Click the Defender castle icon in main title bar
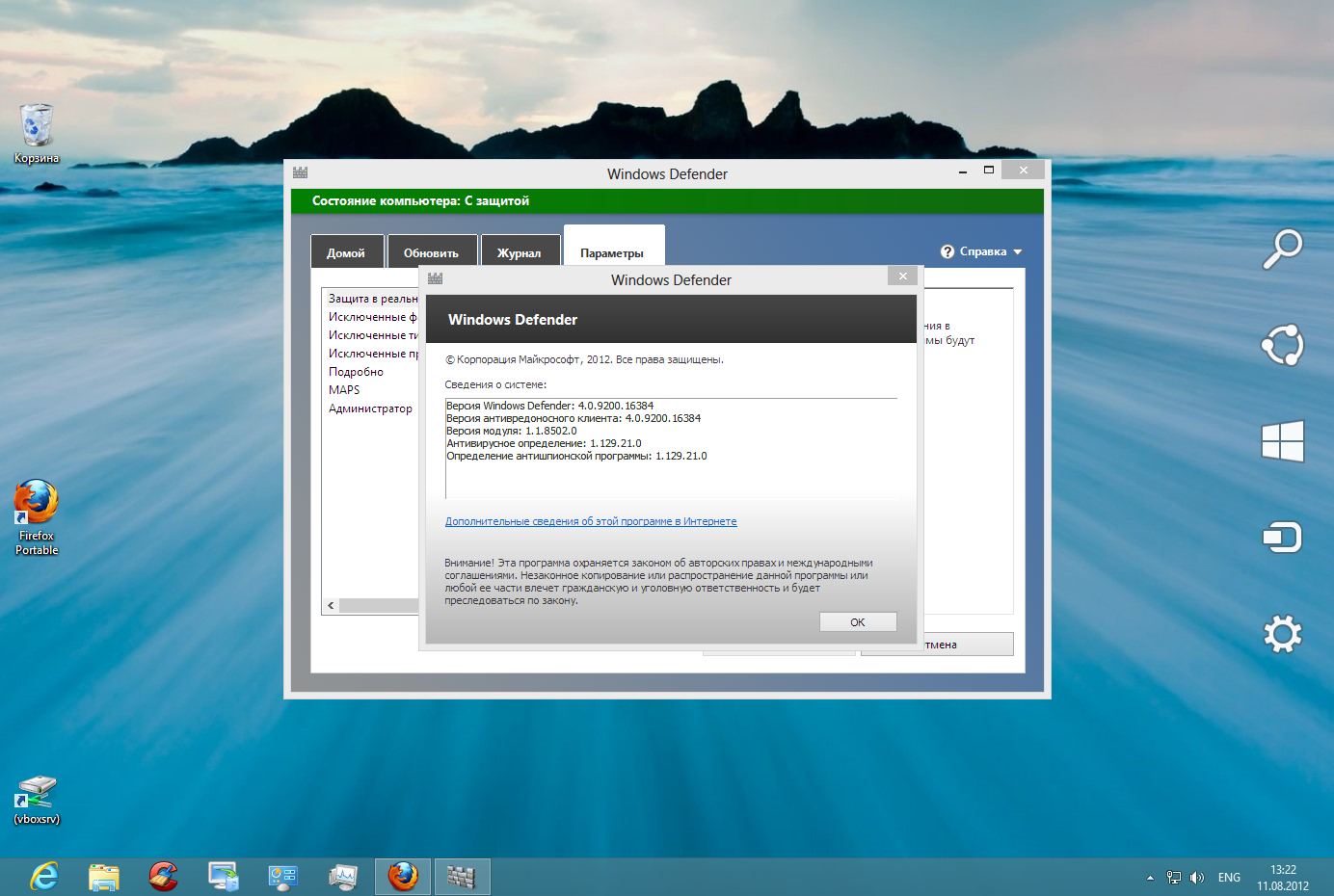1334x896 pixels. point(301,172)
